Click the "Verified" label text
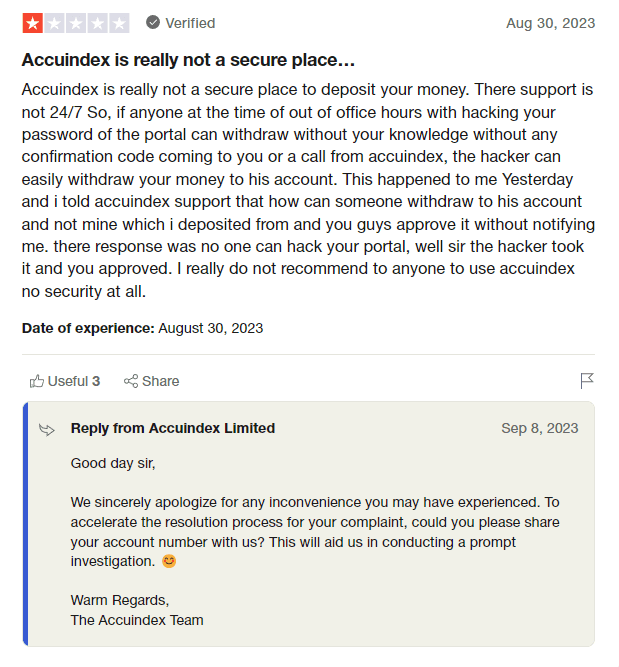 pos(190,23)
